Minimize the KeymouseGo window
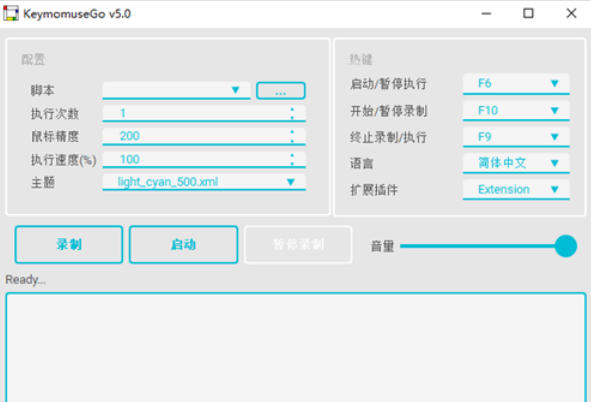The image size is (591, 402). (487, 14)
